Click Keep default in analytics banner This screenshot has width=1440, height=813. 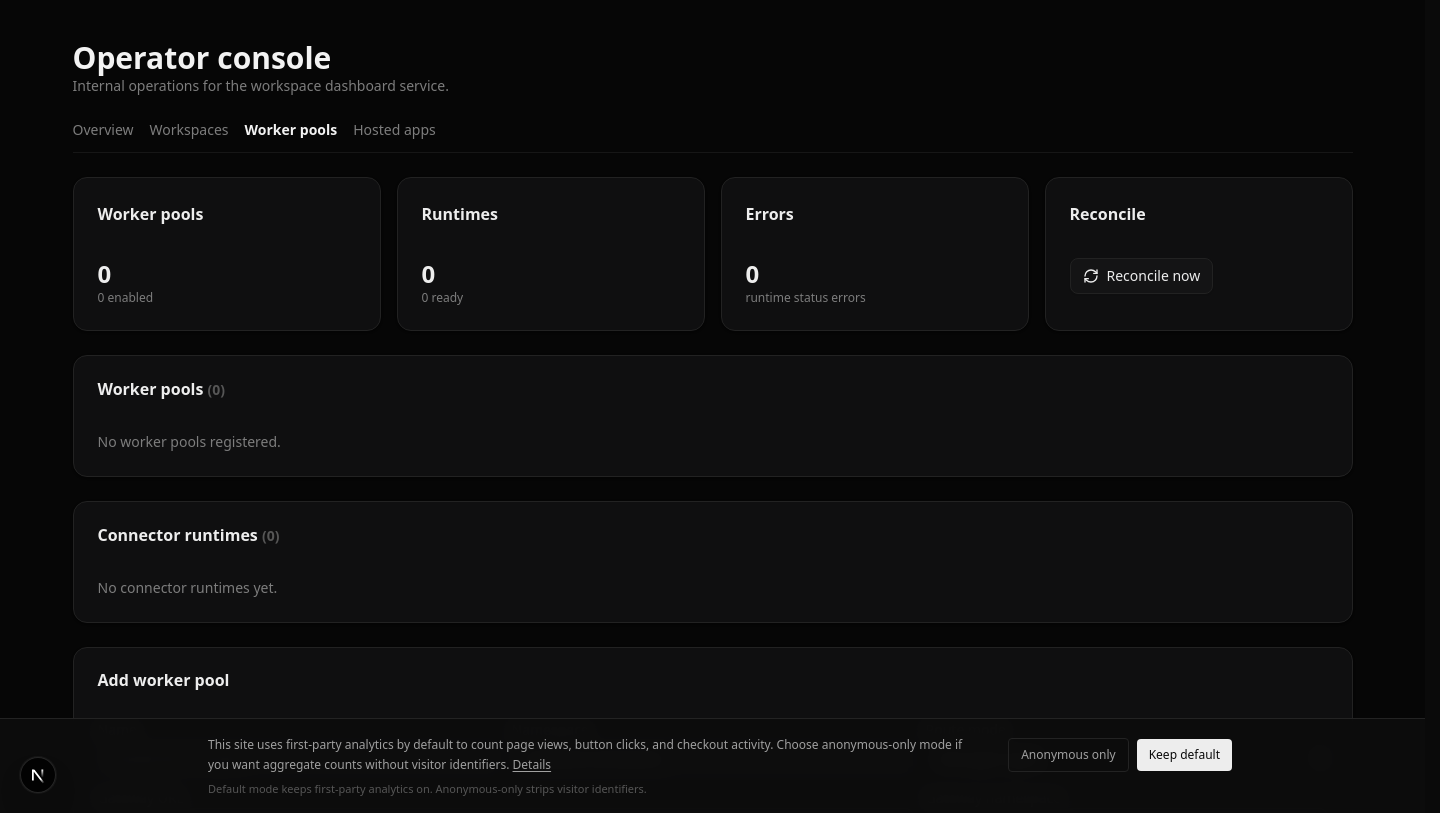click(x=1184, y=755)
